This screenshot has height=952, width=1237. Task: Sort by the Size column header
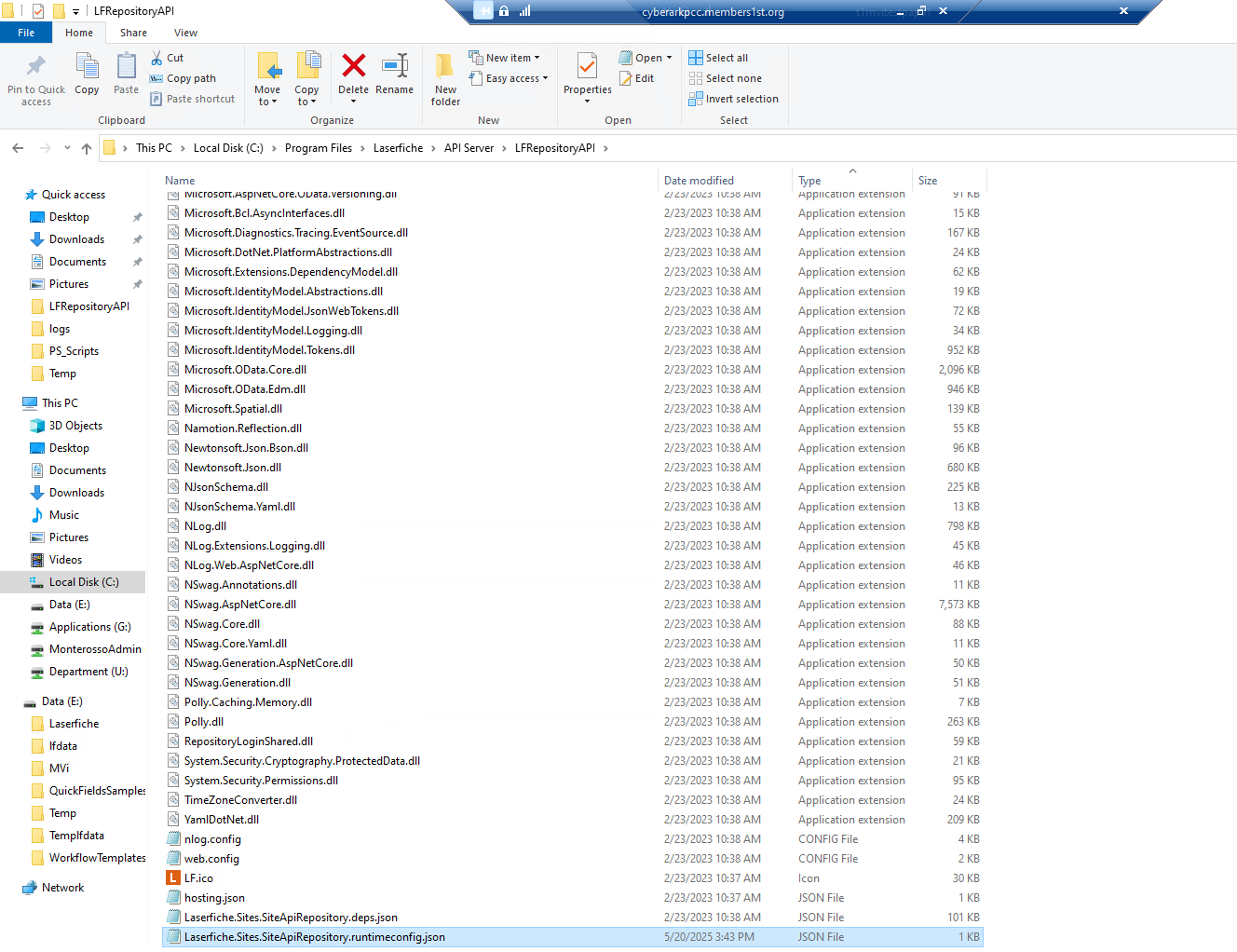948,181
